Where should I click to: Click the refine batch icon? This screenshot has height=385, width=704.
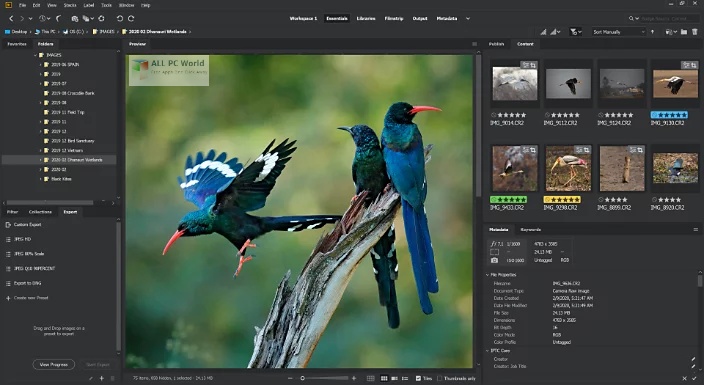pos(87,18)
